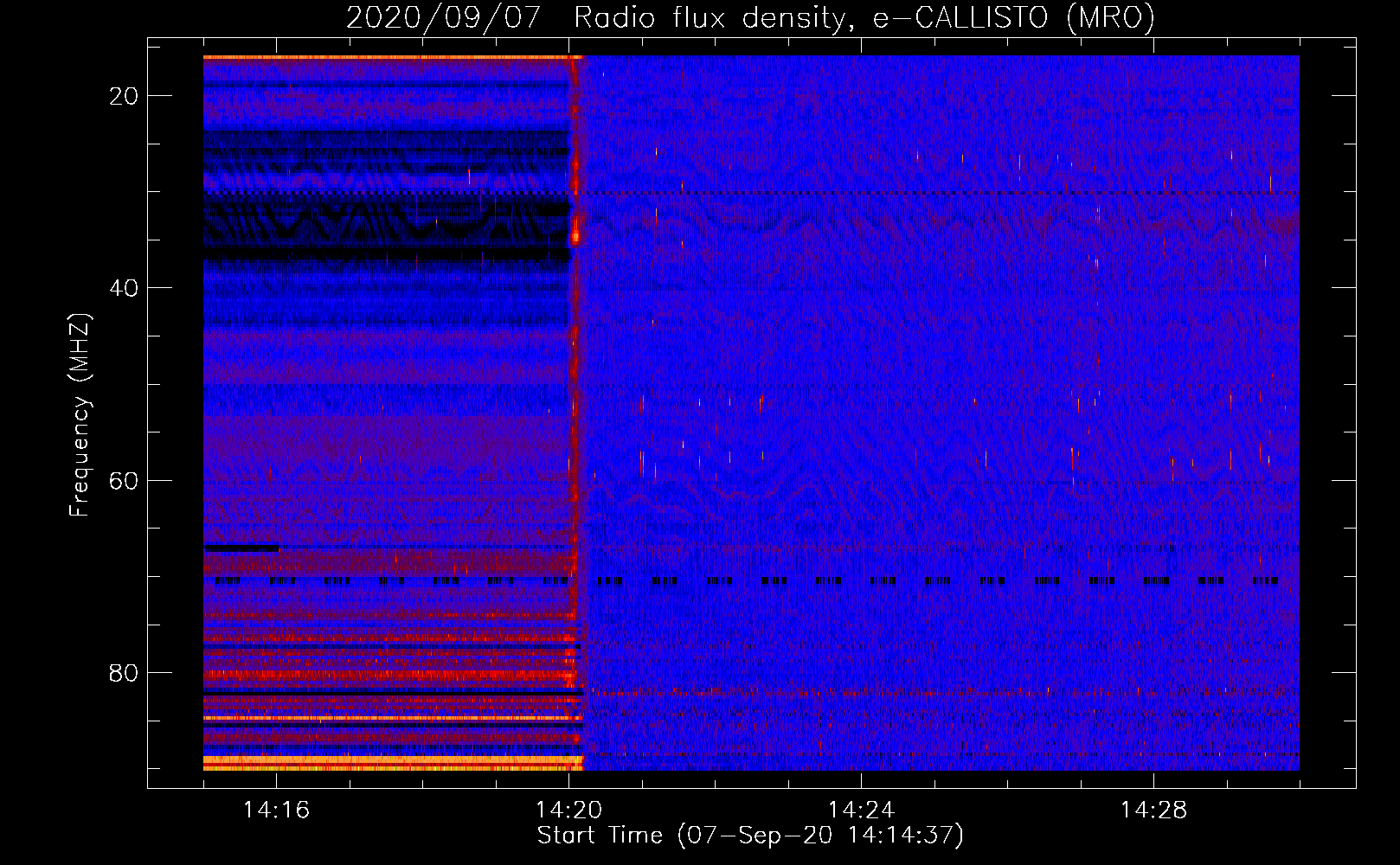Click the "Start Time (07-Sep-20 14:14:37)" label
This screenshot has height=865, width=1400.
pos(750,836)
